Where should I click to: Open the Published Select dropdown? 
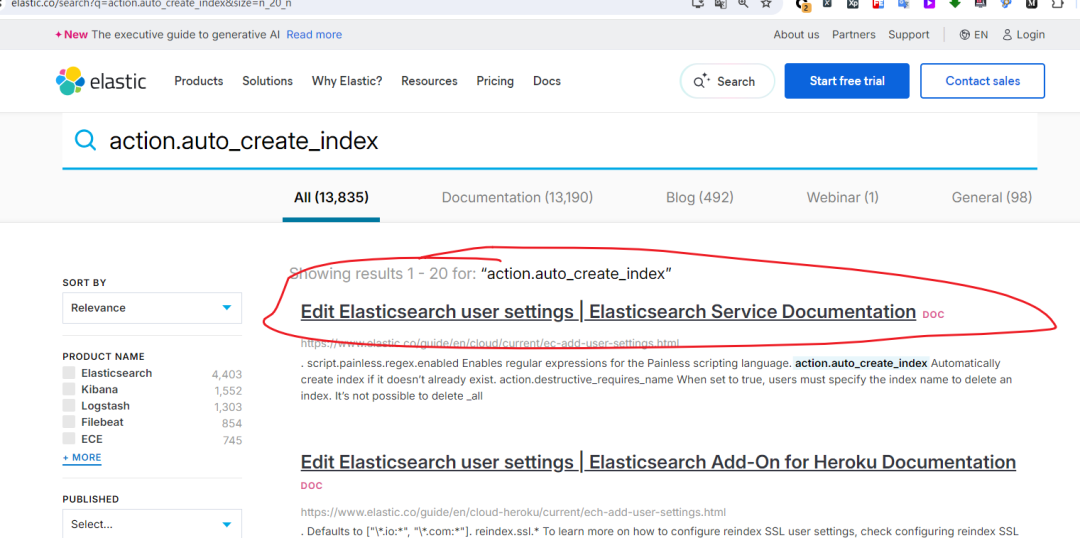click(x=152, y=524)
